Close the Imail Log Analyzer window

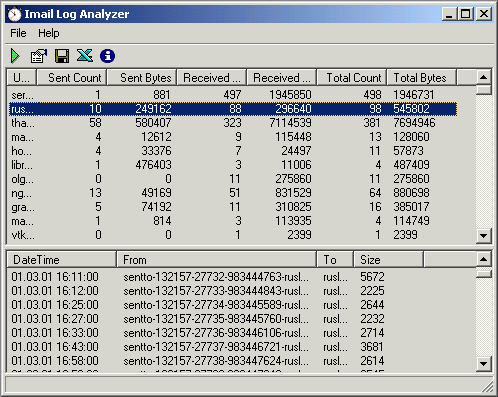(484, 14)
